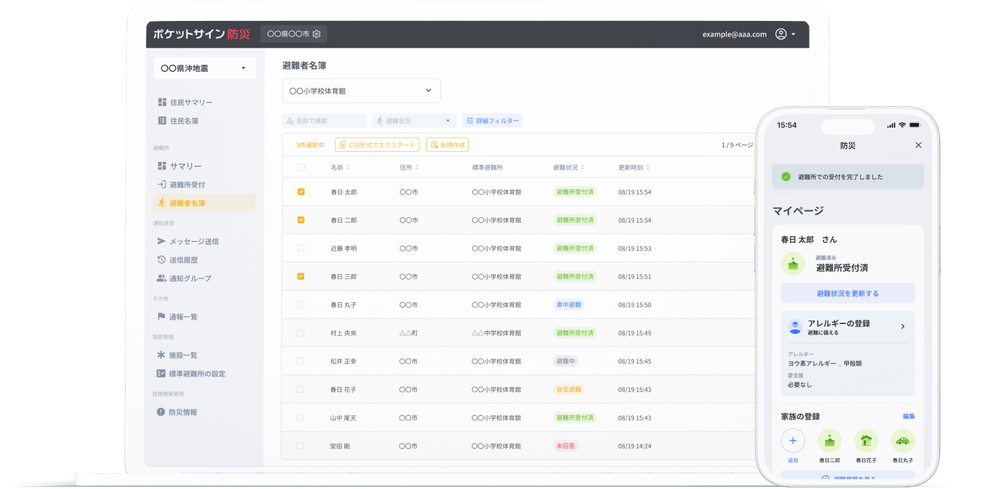Click the 通報一覧 flag icon

coord(162,317)
